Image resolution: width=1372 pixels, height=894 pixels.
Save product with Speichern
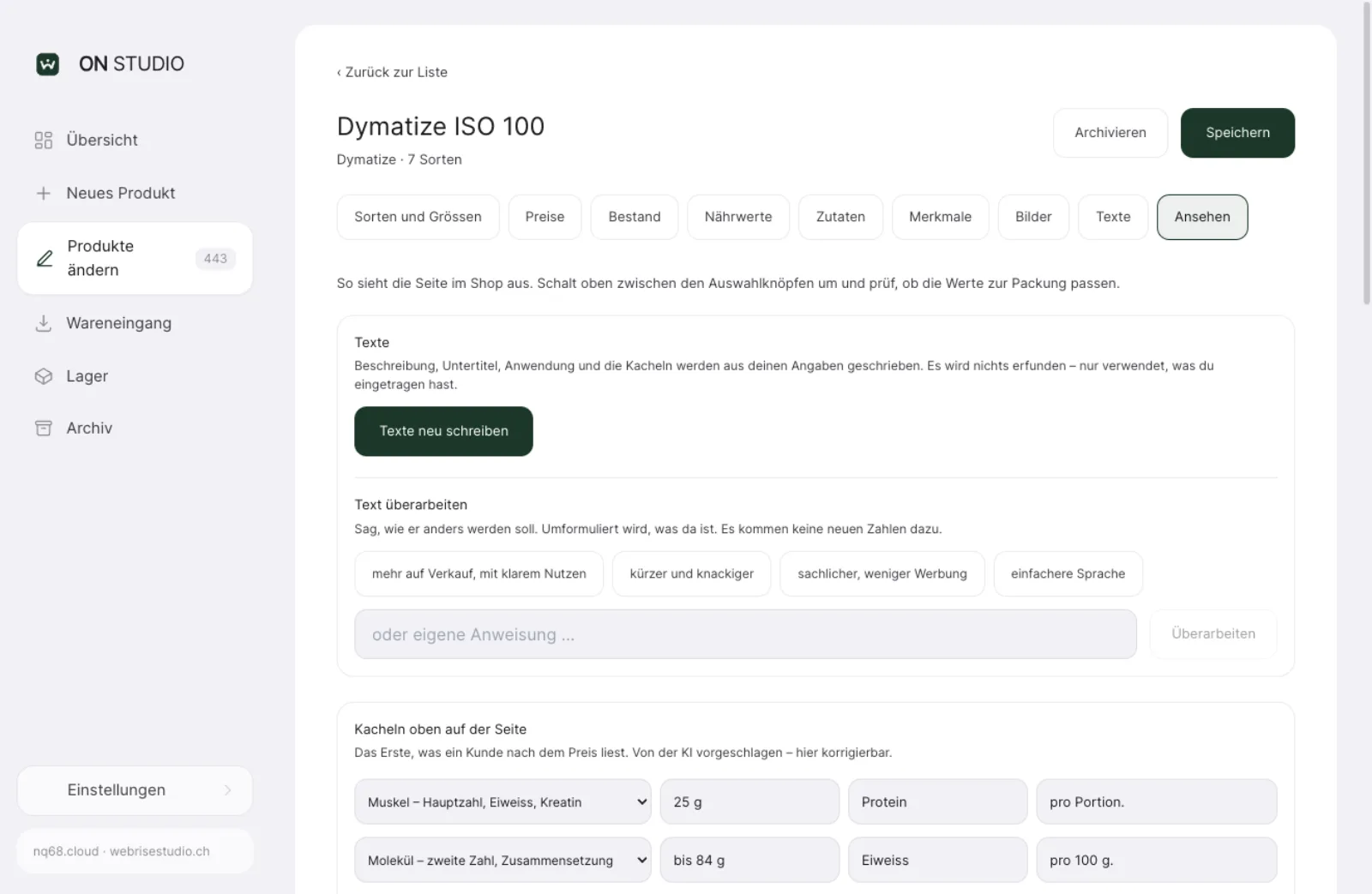coord(1237,133)
